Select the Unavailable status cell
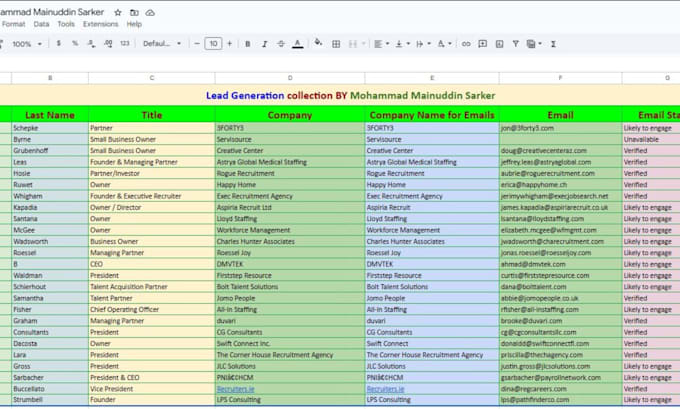The height and width of the screenshot is (409, 680). point(651,139)
